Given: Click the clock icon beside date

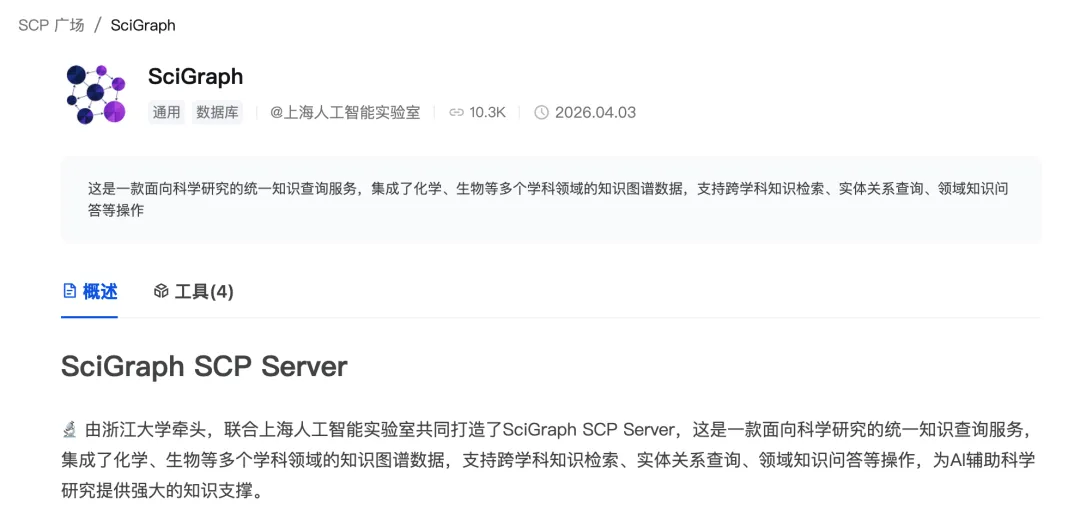Looking at the screenshot, I should [x=542, y=112].
